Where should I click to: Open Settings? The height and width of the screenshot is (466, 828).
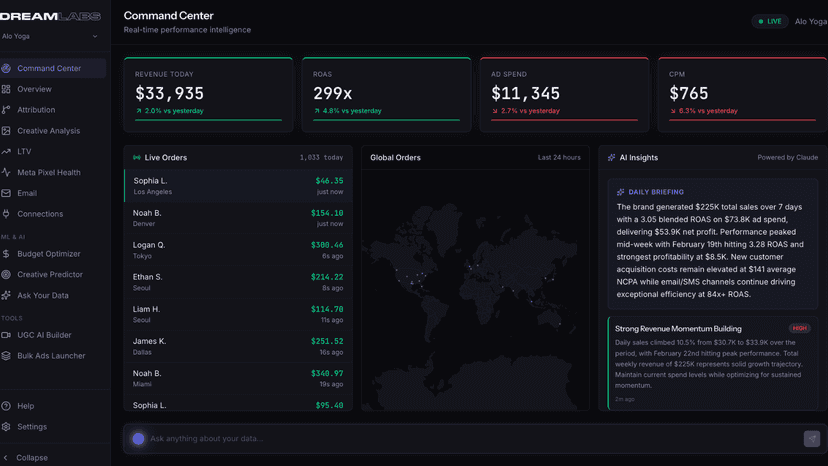pyautogui.click(x=53, y=427)
